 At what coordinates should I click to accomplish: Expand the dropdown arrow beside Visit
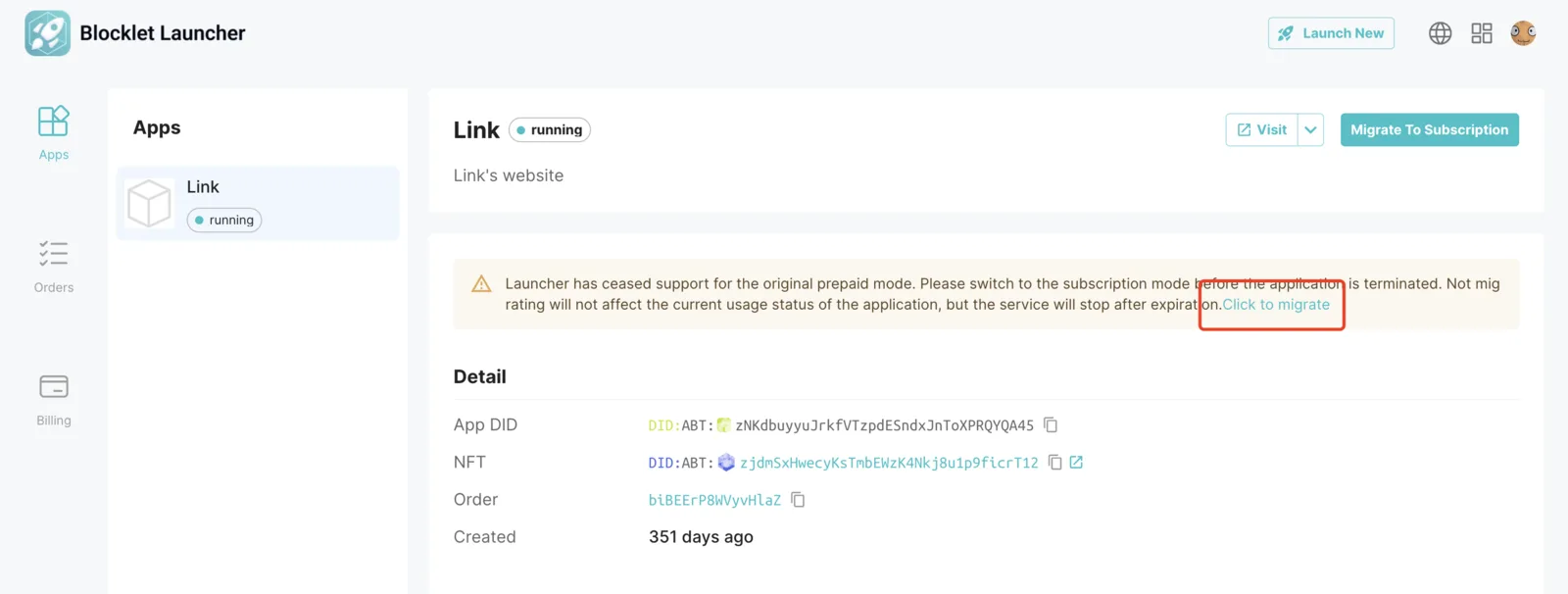coord(1310,129)
